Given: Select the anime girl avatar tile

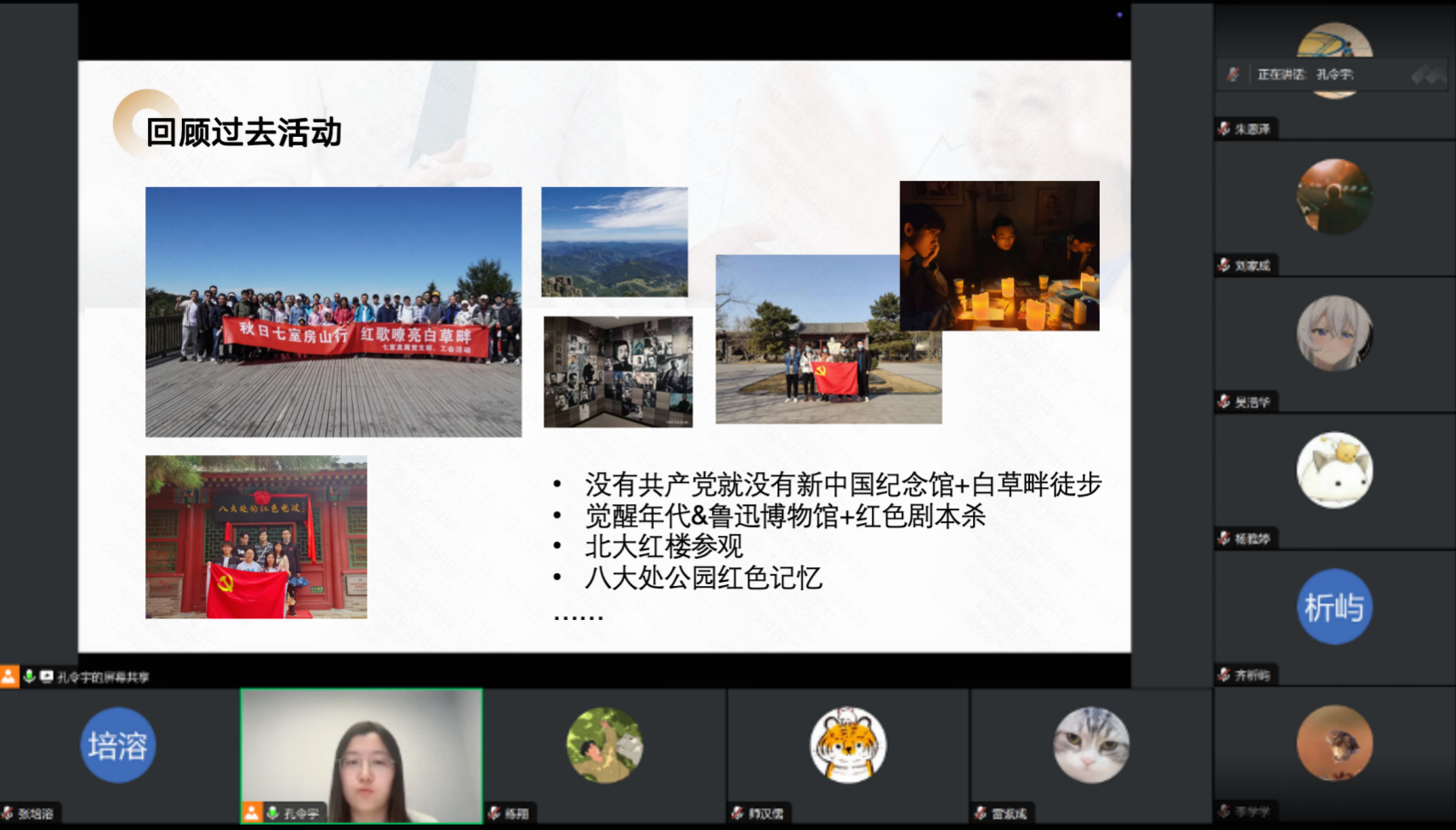Looking at the screenshot, I should click(x=1334, y=333).
